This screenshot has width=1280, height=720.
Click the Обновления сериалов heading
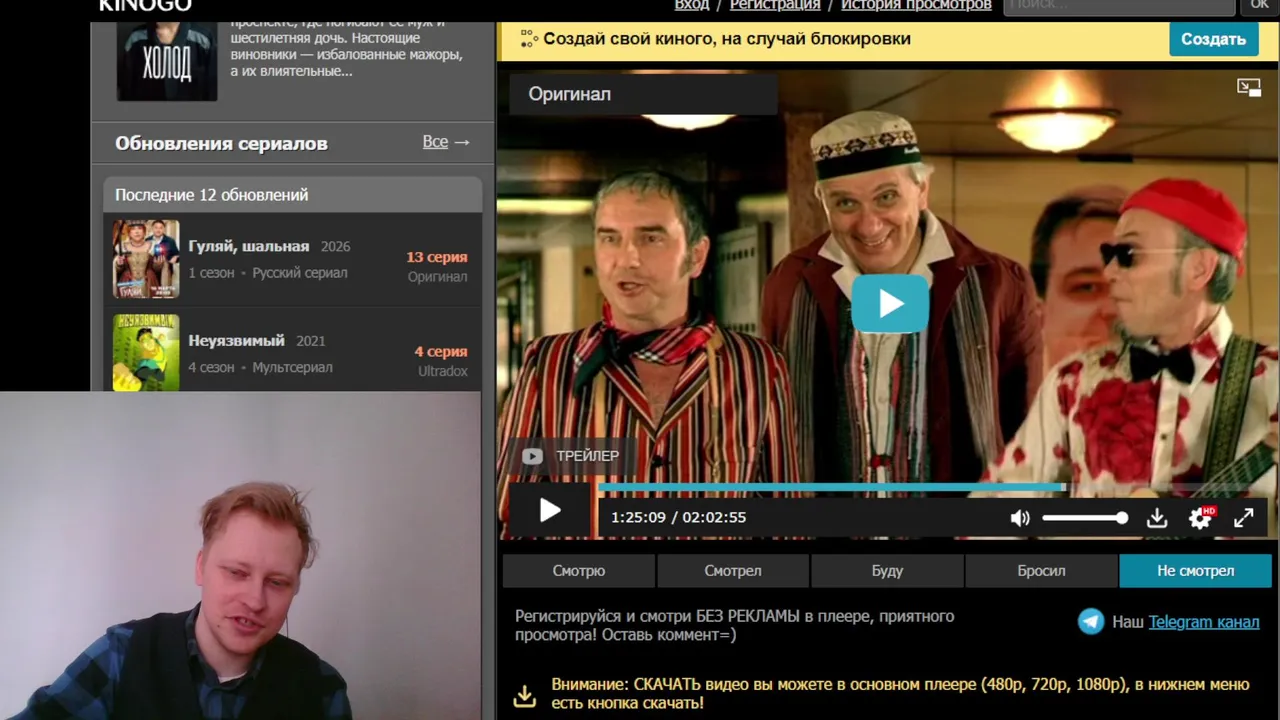point(221,143)
